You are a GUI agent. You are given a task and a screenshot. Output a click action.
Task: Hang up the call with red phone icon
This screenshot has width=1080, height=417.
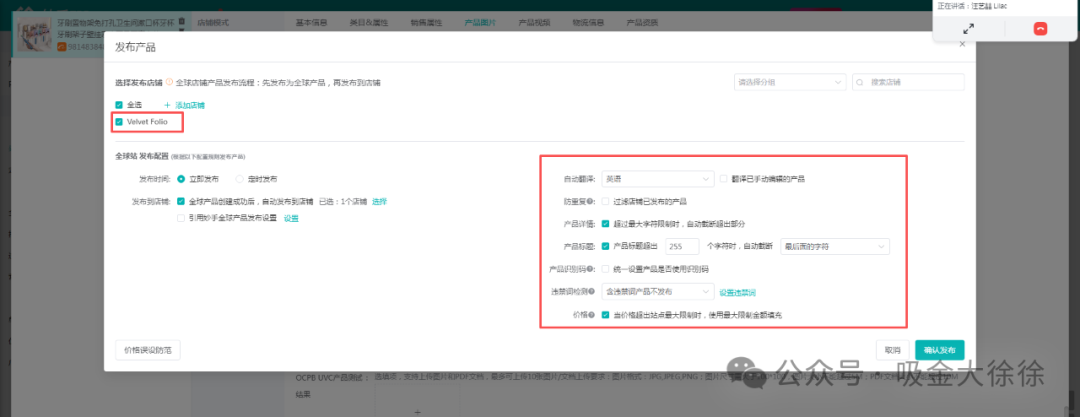point(1040,29)
